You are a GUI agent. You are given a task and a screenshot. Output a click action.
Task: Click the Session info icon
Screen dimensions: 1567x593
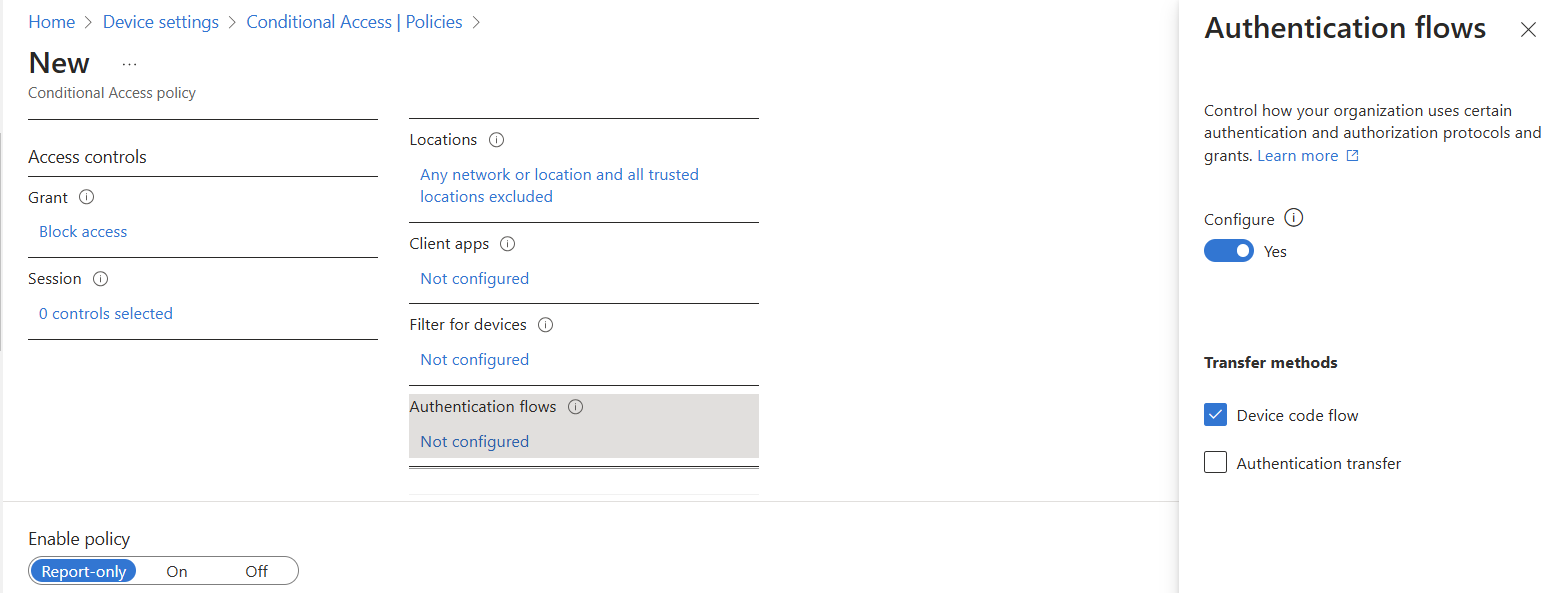pos(100,279)
